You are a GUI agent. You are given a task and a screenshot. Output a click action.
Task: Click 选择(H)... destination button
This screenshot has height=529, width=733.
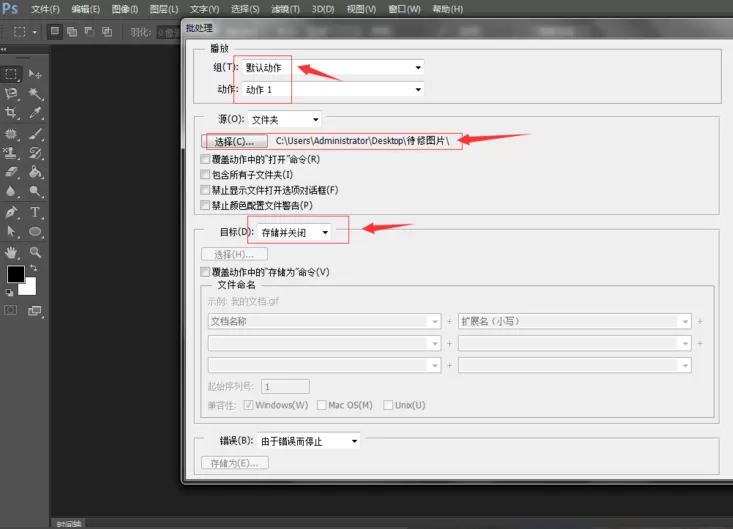(x=234, y=254)
